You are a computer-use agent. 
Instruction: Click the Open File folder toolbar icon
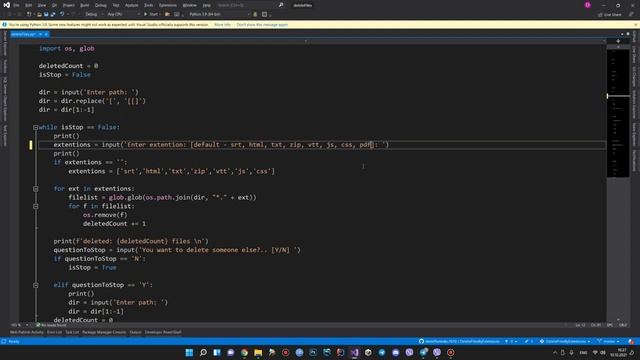(x=39, y=14)
